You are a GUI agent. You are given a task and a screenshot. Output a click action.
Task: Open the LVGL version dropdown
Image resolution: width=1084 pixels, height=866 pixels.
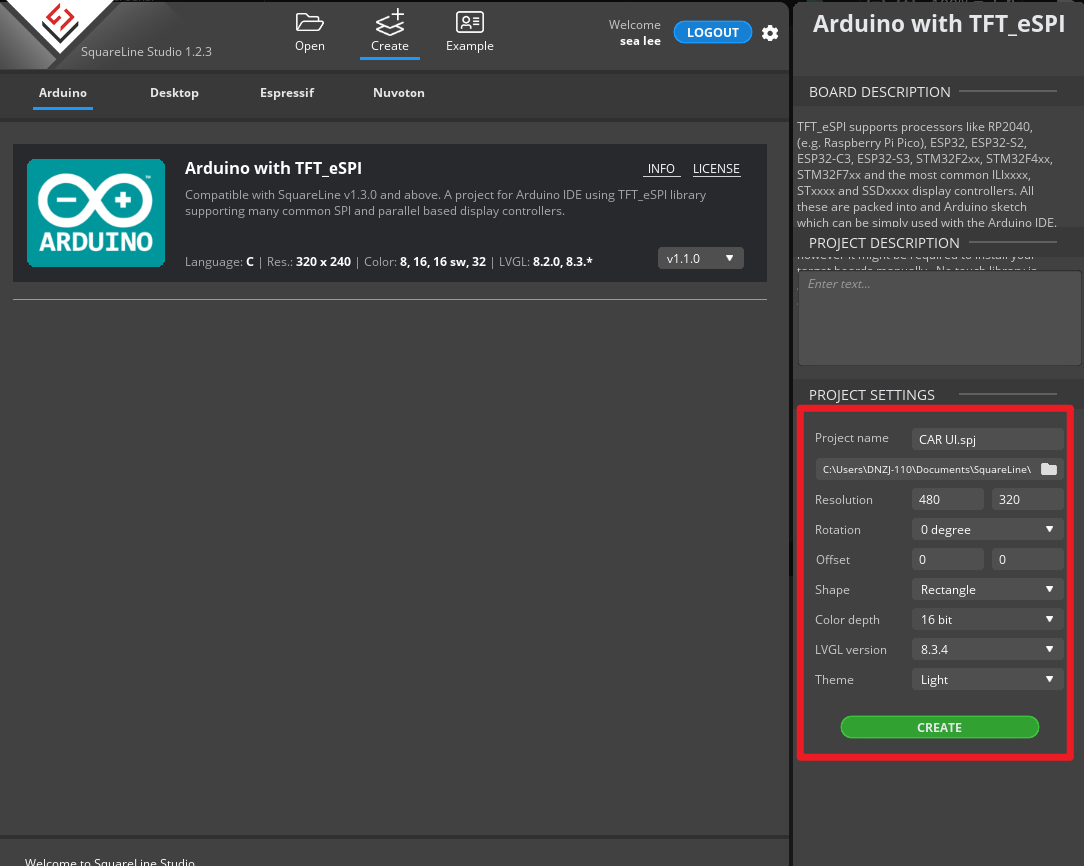point(987,650)
